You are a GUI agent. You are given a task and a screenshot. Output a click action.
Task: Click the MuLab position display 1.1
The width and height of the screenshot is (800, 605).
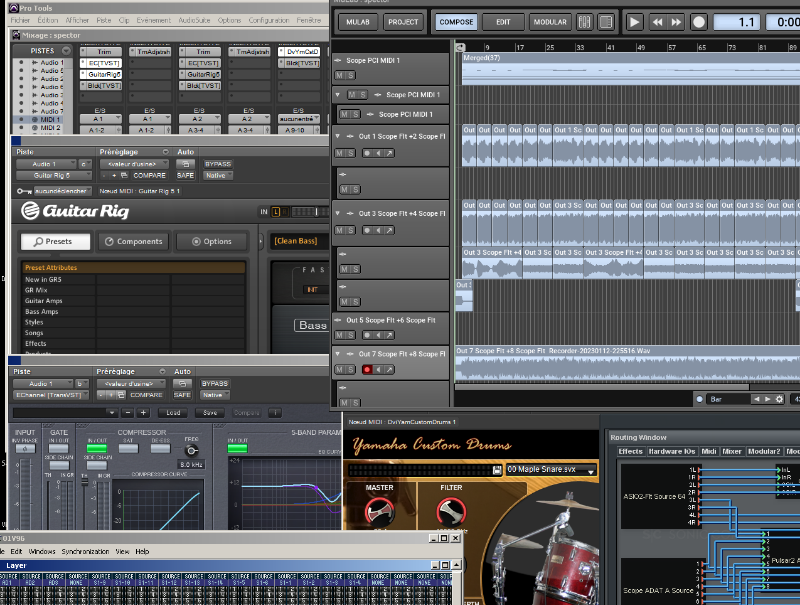click(x=737, y=22)
